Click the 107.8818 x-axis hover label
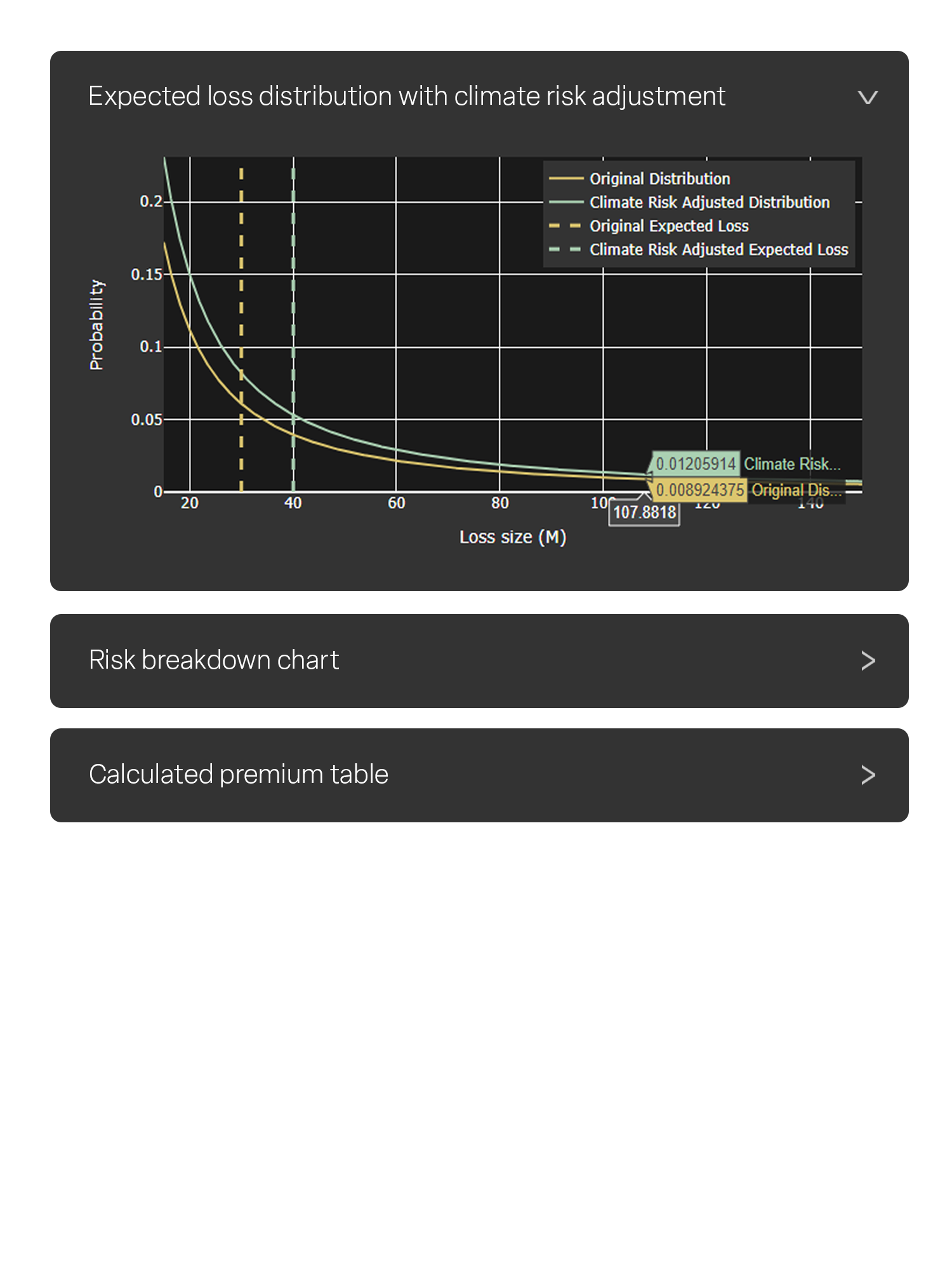Viewport: 952px width, 1270px height. [x=644, y=512]
